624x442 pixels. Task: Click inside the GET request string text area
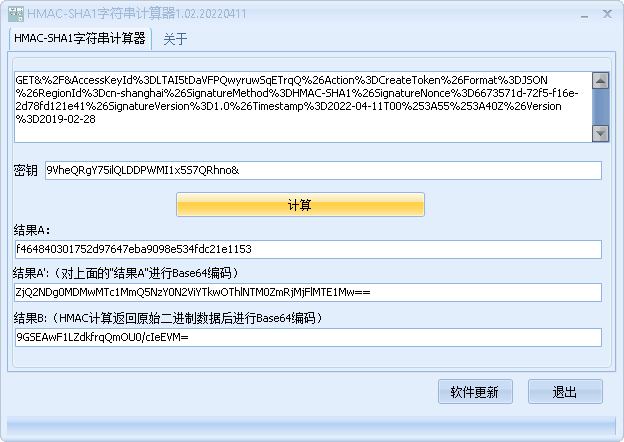303,107
